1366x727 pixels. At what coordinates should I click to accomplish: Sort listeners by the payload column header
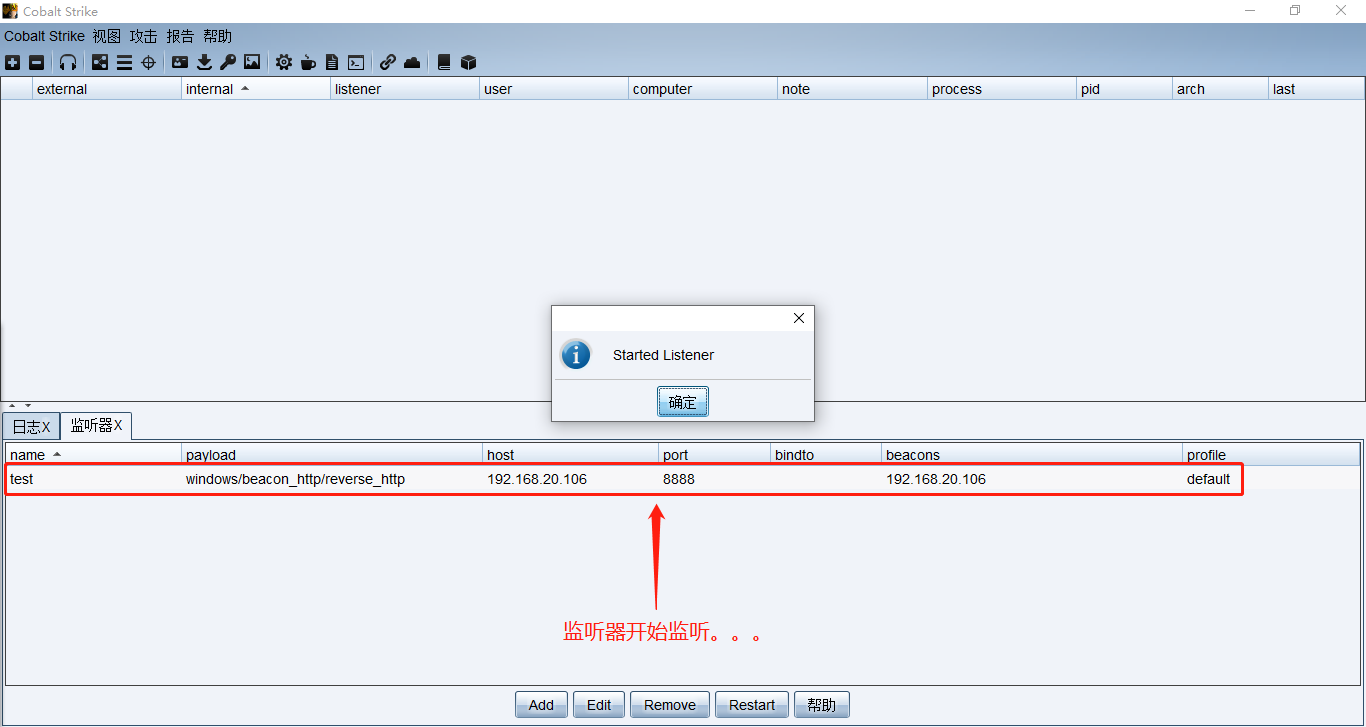(333, 455)
